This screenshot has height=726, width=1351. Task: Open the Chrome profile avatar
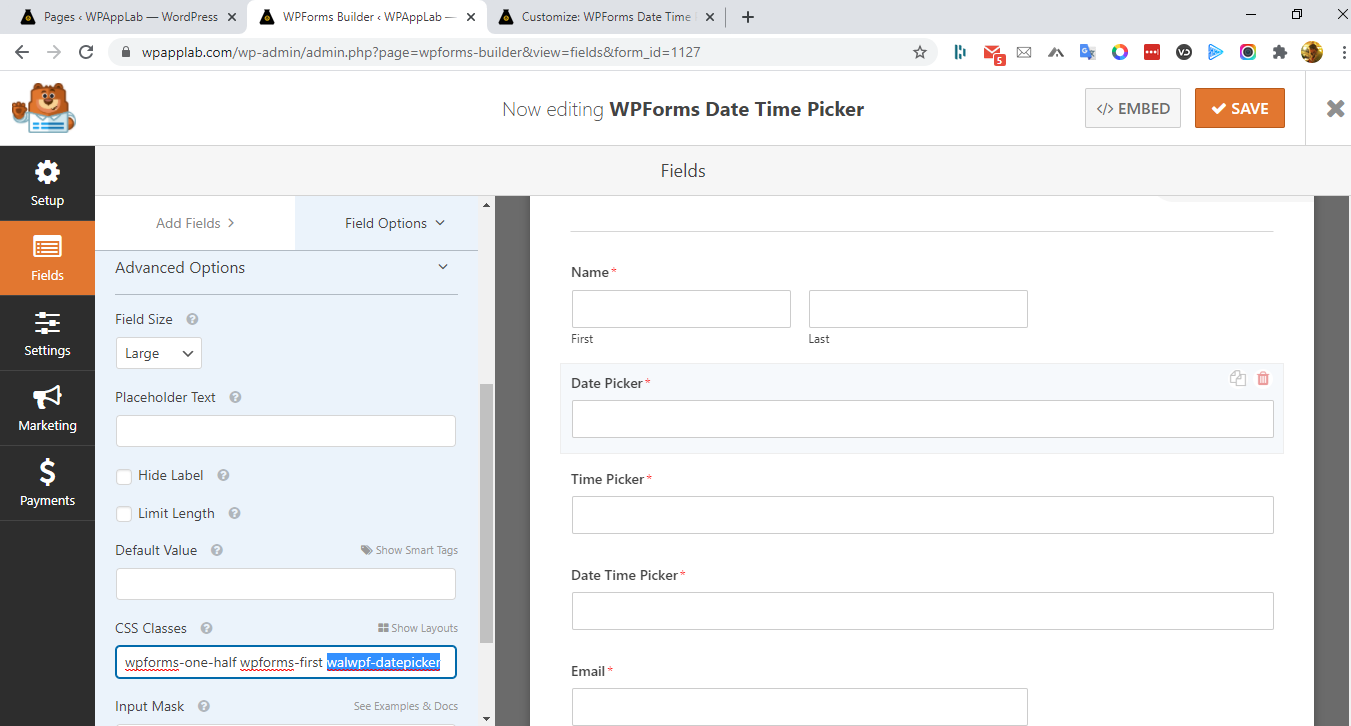(x=1311, y=52)
